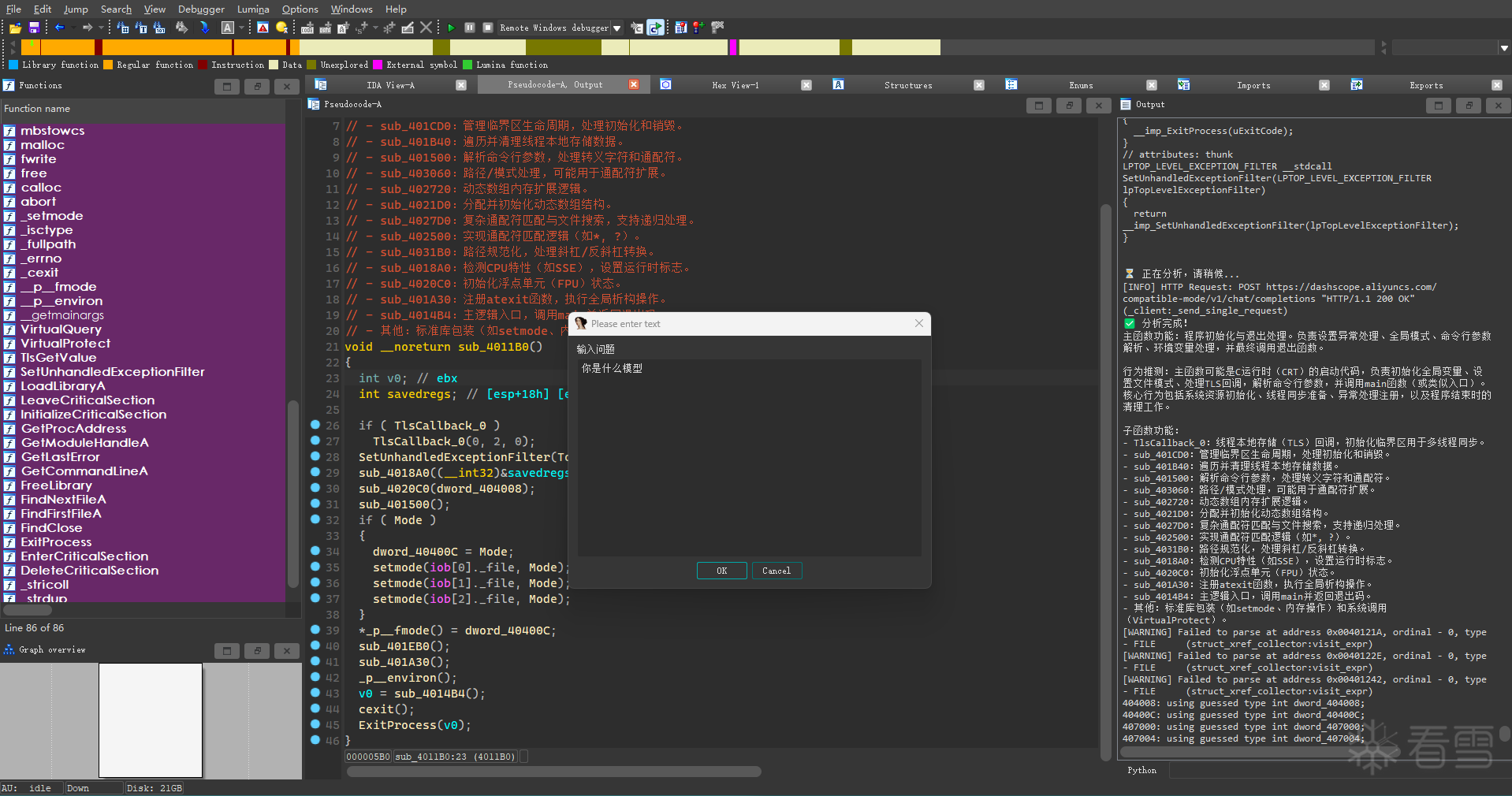Click the highlighted C with green arrow icon
The height and width of the screenshot is (796, 1512).
(655, 28)
